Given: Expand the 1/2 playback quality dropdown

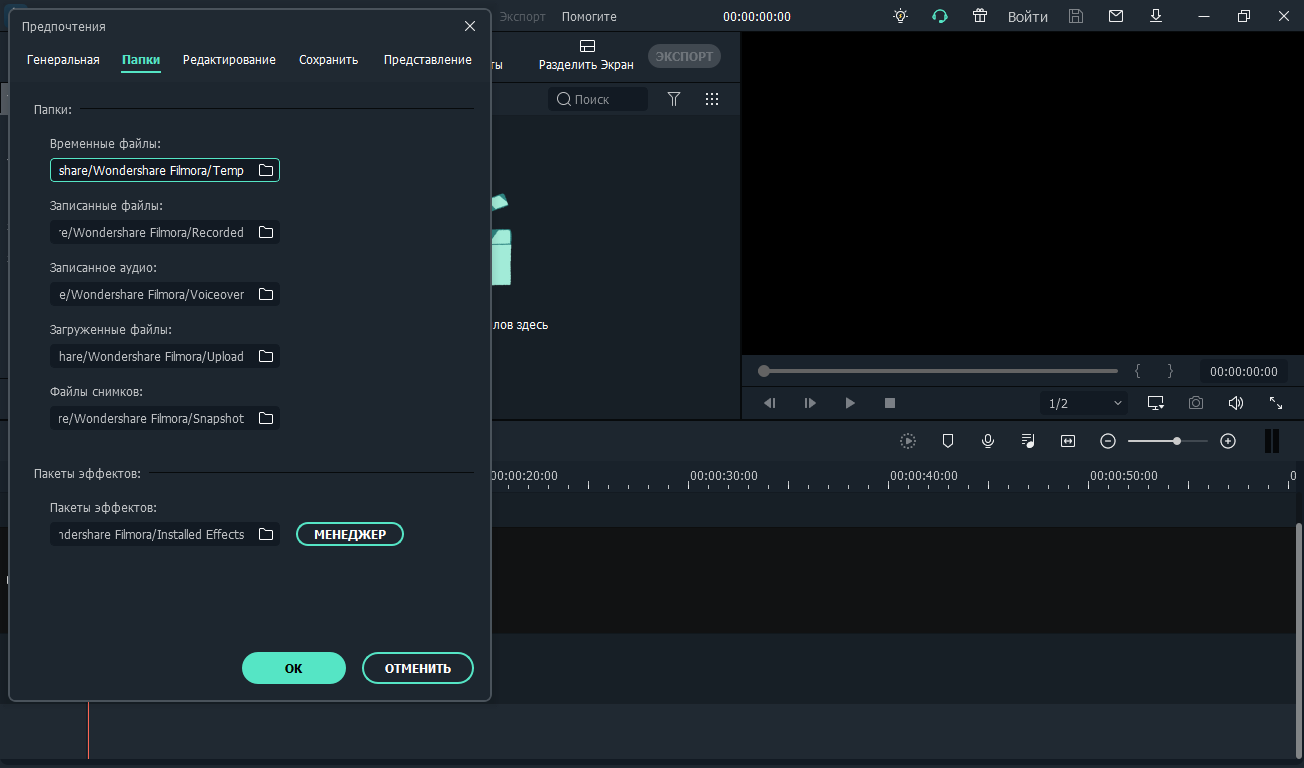Looking at the screenshot, I should click(1084, 403).
